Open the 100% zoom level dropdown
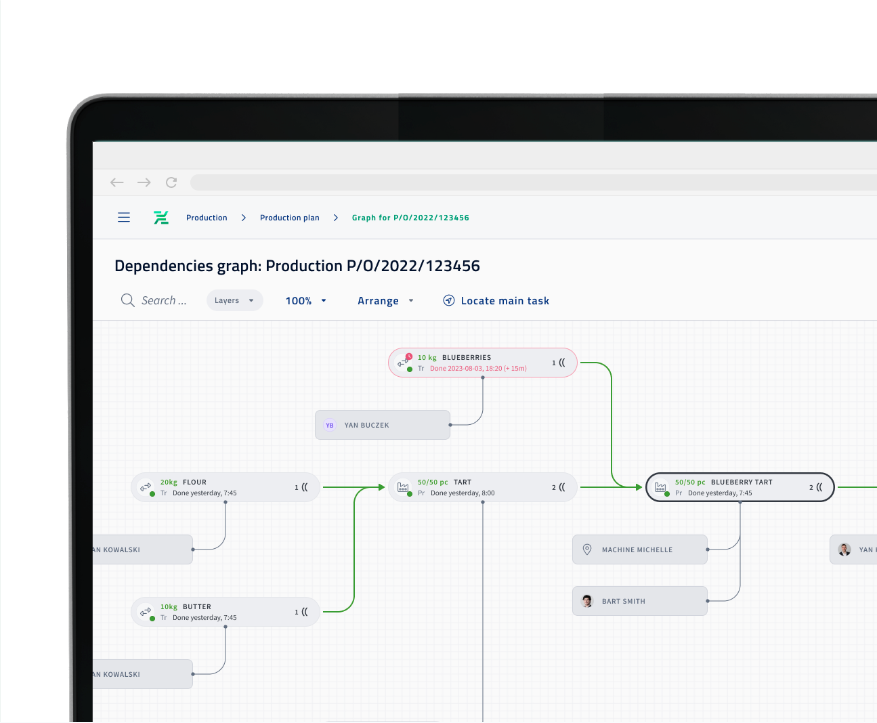The image size is (877, 723). tap(305, 300)
